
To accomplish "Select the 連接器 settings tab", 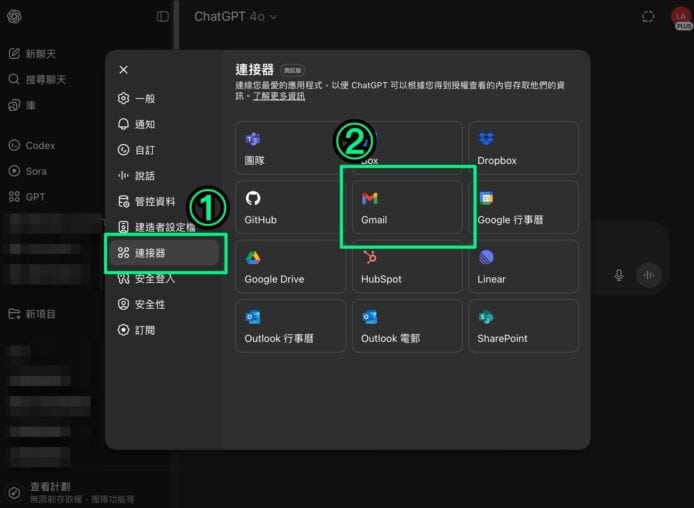I will click(x=165, y=253).
